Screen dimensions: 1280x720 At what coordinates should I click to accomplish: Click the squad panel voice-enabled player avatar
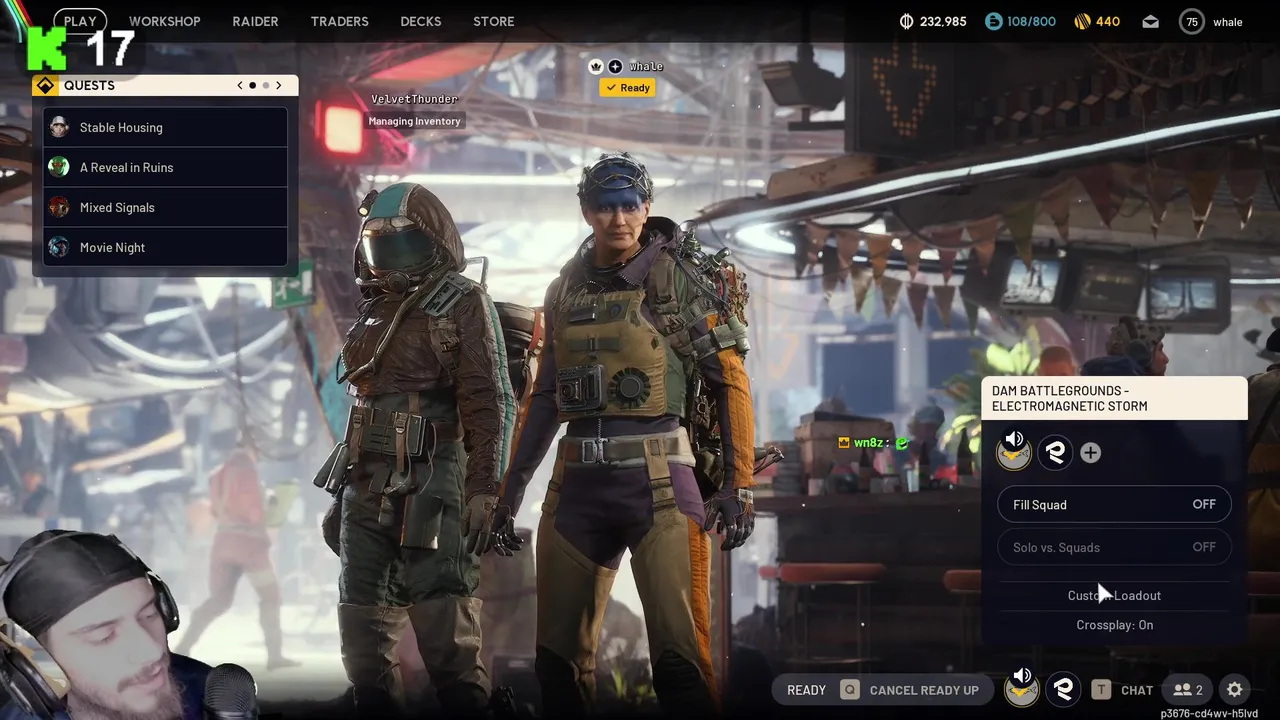point(1015,452)
